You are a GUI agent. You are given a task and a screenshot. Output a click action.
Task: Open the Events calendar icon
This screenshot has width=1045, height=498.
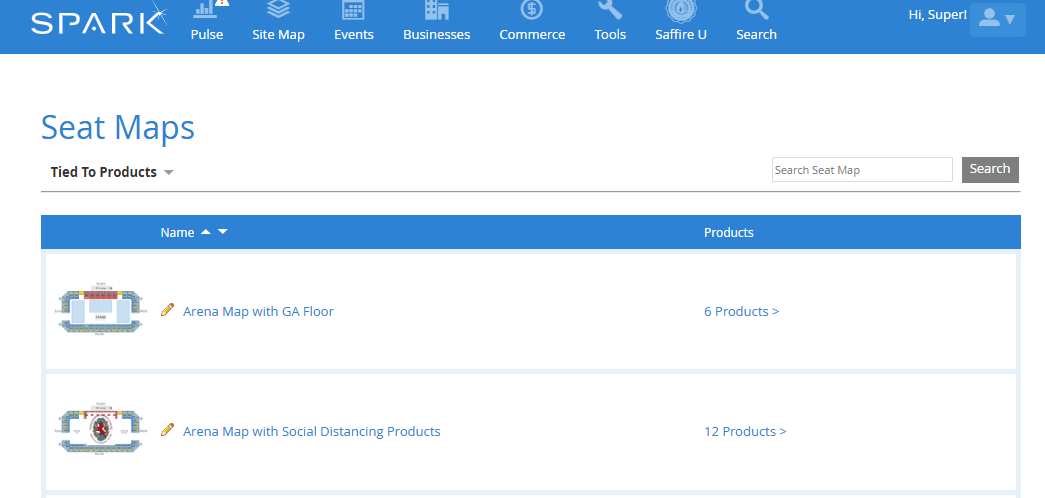click(353, 10)
